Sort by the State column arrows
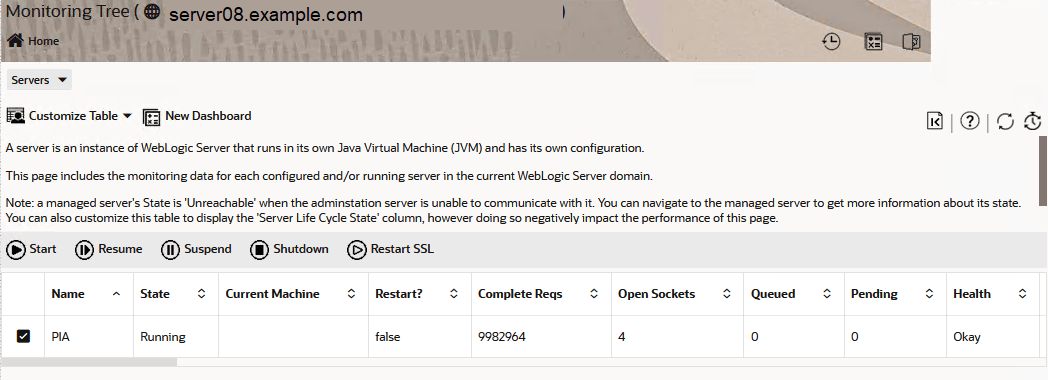1048x380 pixels. coord(201,294)
